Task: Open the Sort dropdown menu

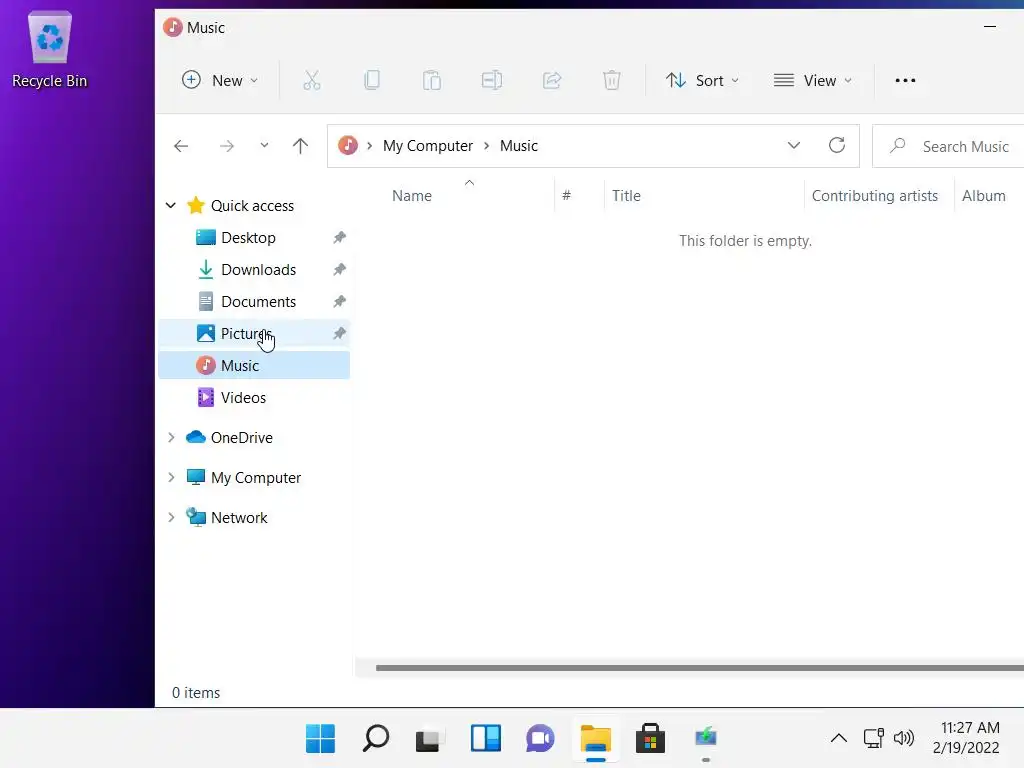Action: point(702,80)
